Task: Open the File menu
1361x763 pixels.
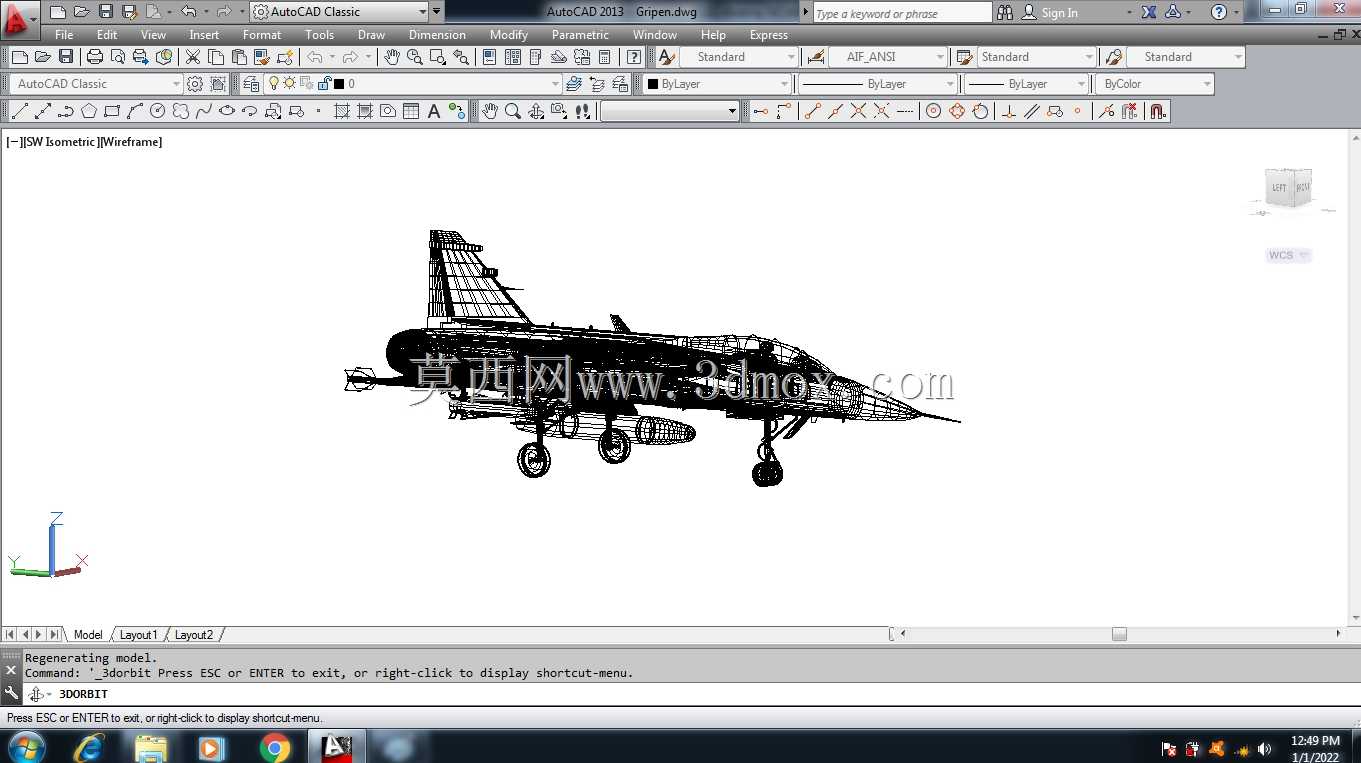Action: 64,35
